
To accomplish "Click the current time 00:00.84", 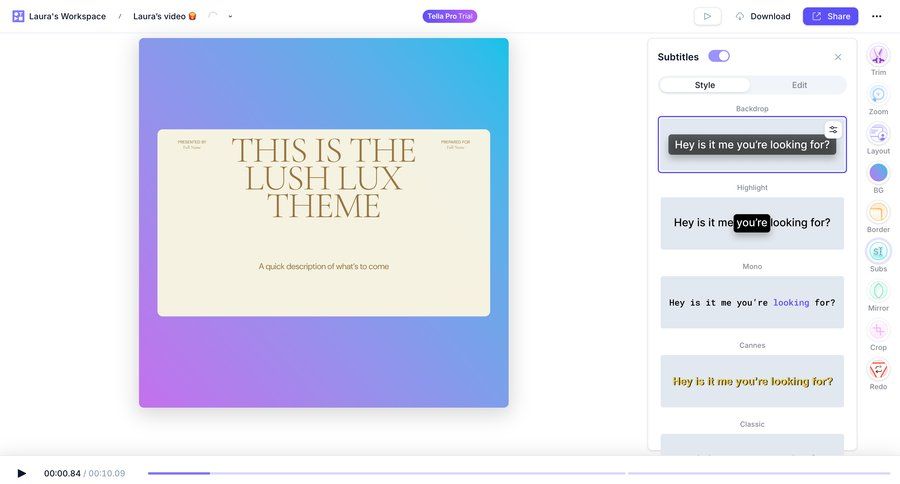I will 62,473.
